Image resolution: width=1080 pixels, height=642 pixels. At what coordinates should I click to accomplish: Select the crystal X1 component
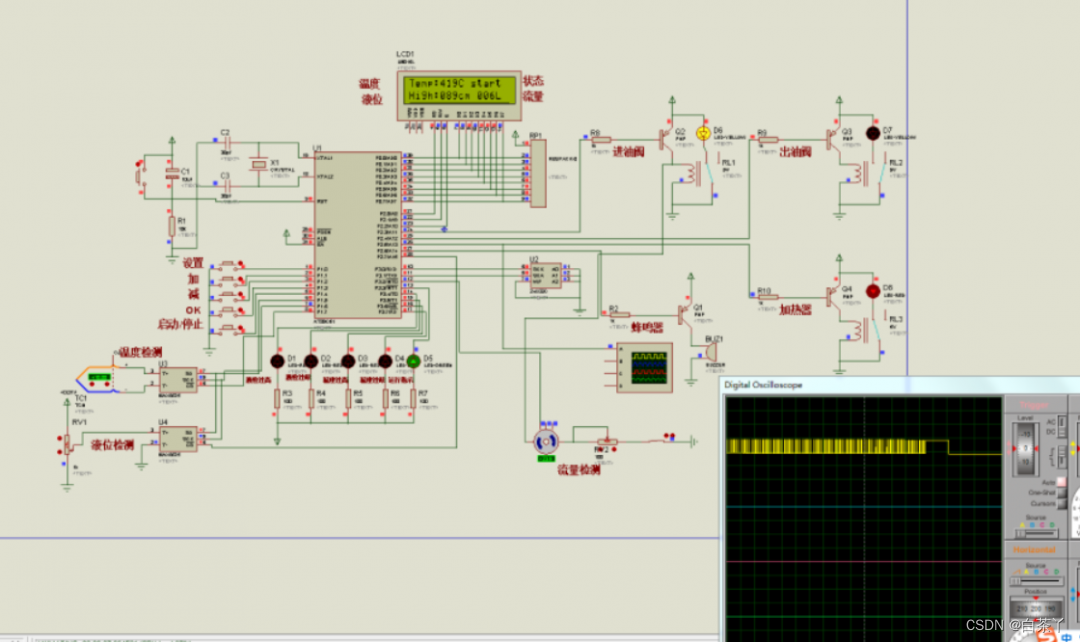(x=258, y=165)
